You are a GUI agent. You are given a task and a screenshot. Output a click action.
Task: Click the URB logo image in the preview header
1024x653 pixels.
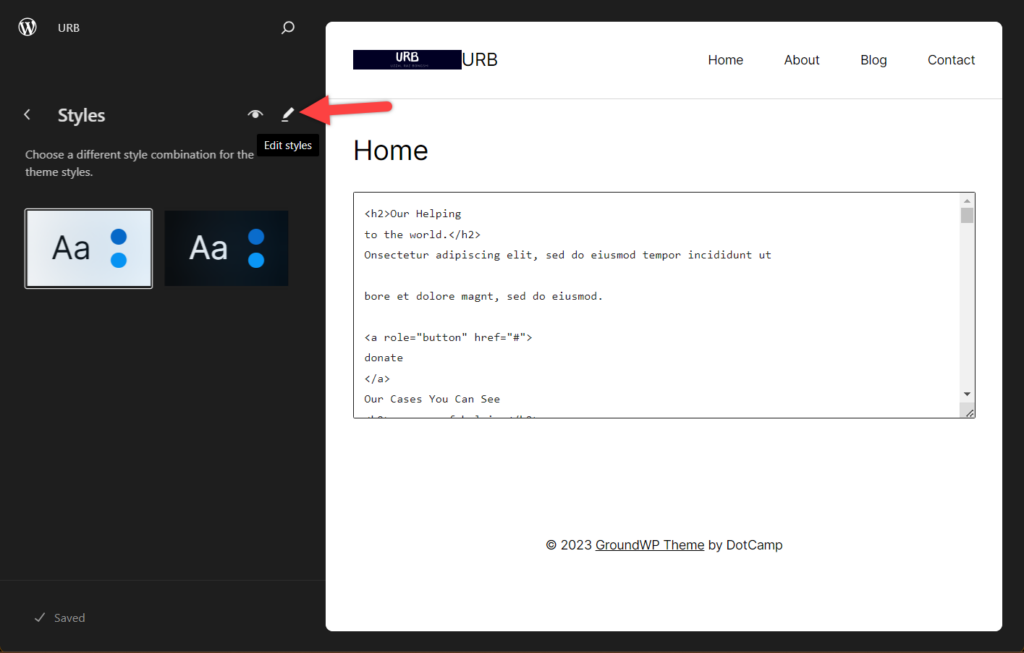pos(406,59)
